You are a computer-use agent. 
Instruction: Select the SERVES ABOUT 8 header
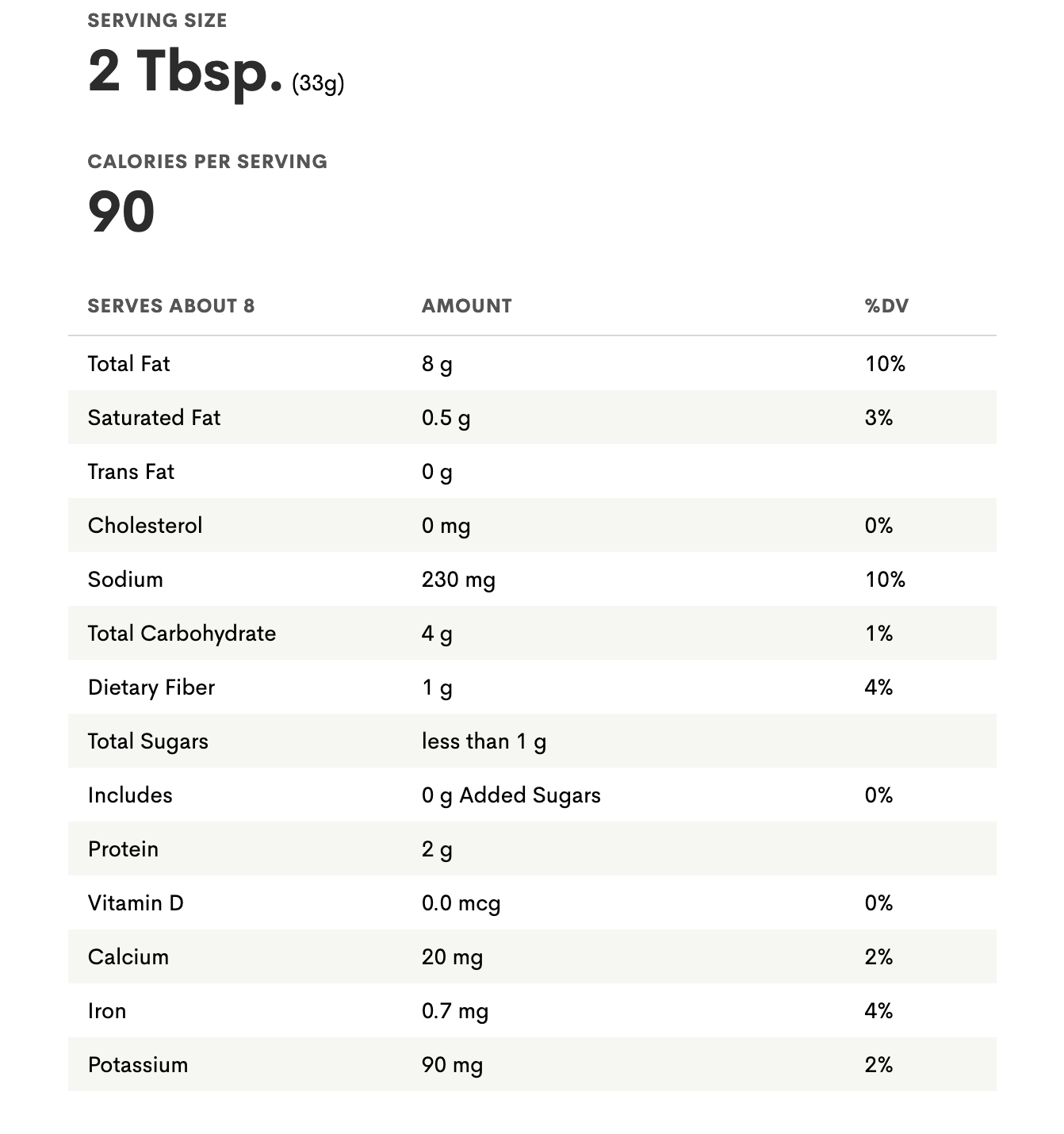click(171, 306)
